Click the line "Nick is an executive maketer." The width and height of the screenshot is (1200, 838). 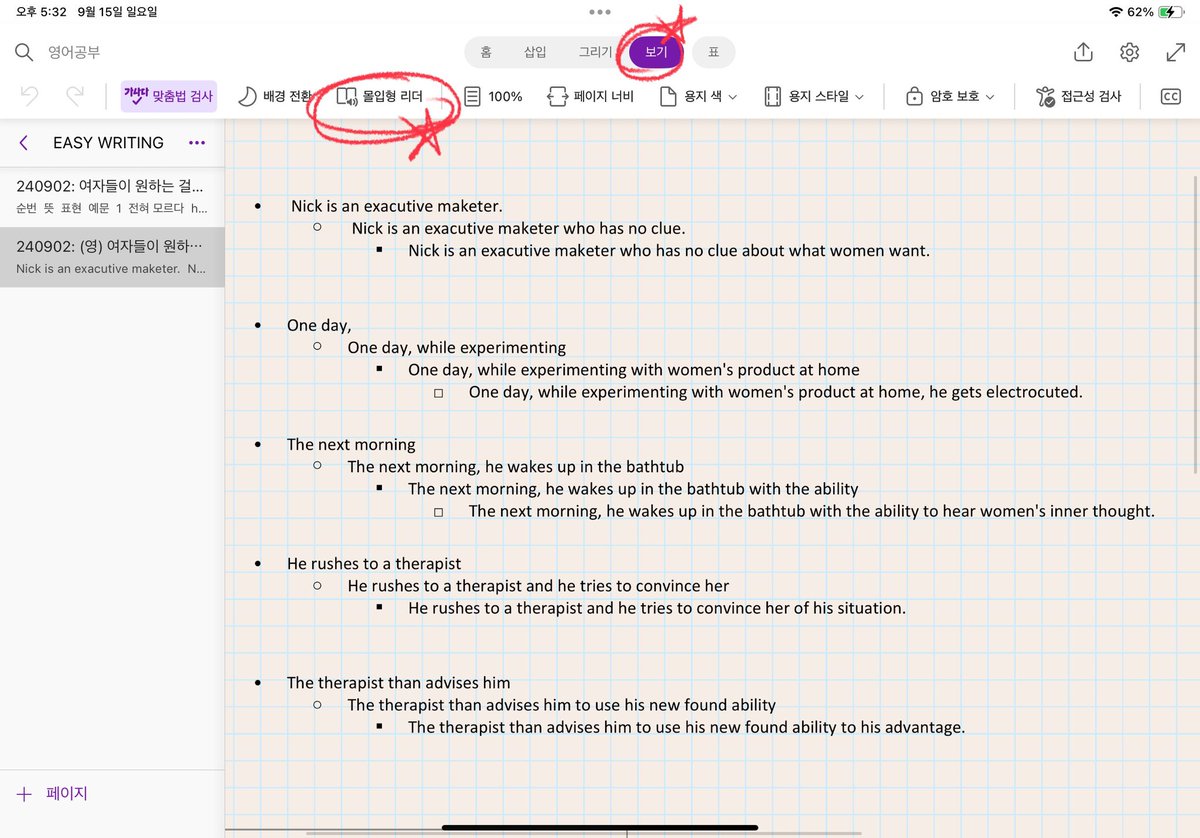[396, 206]
